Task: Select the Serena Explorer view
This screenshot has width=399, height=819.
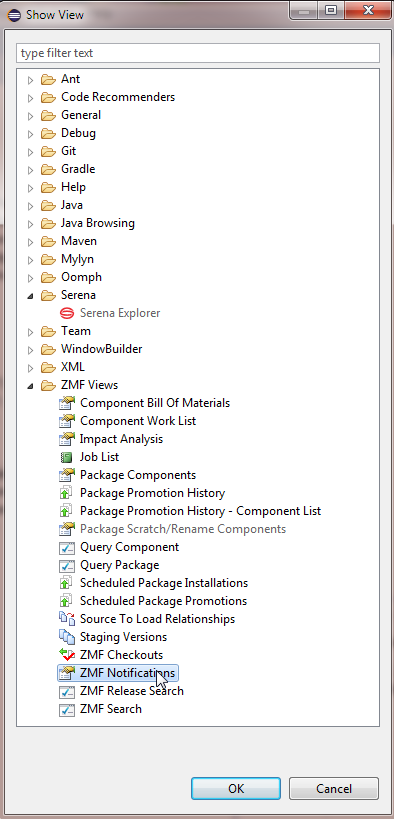Action: [x=120, y=313]
